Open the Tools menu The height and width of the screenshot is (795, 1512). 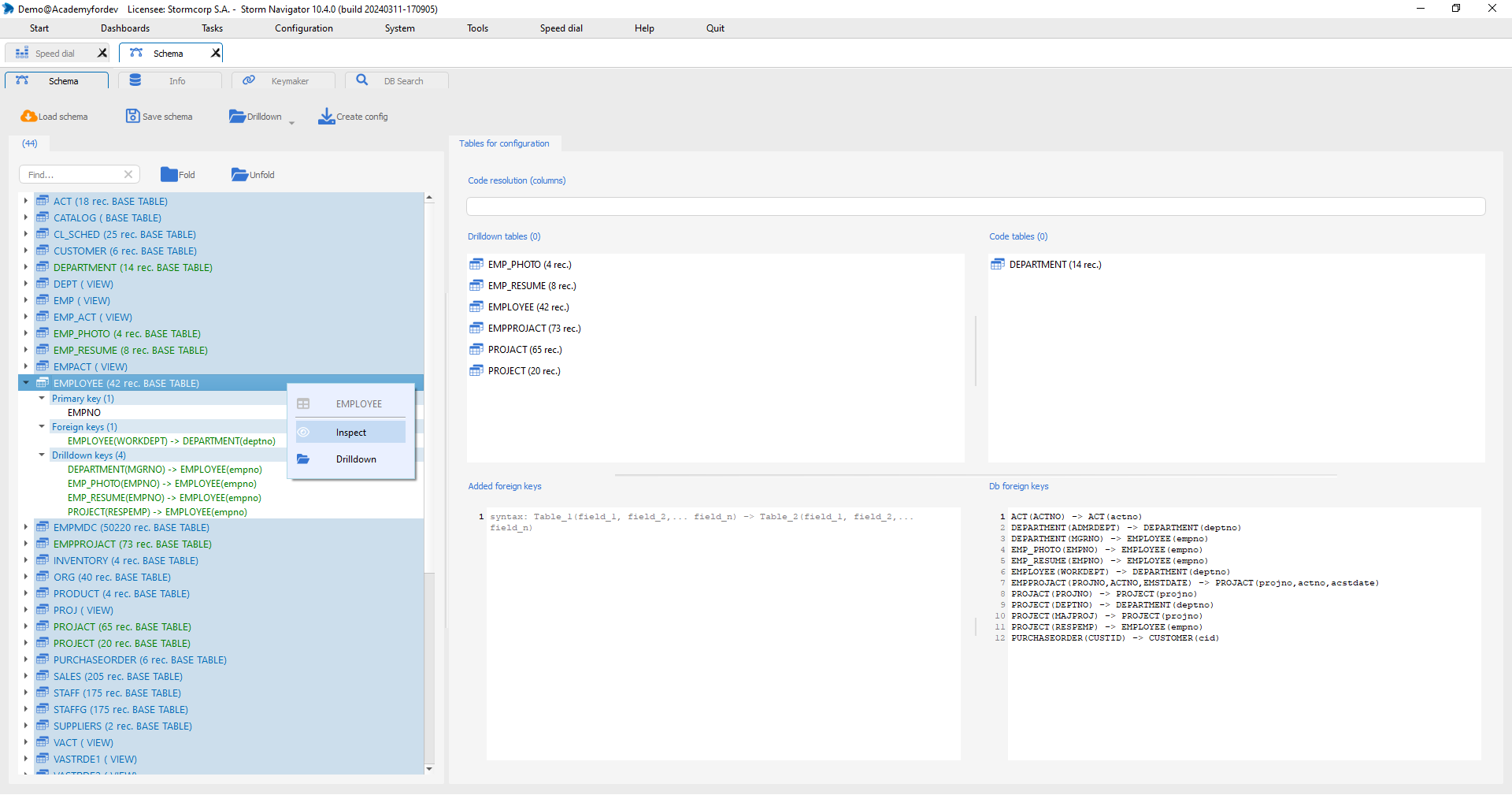[477, 28]
